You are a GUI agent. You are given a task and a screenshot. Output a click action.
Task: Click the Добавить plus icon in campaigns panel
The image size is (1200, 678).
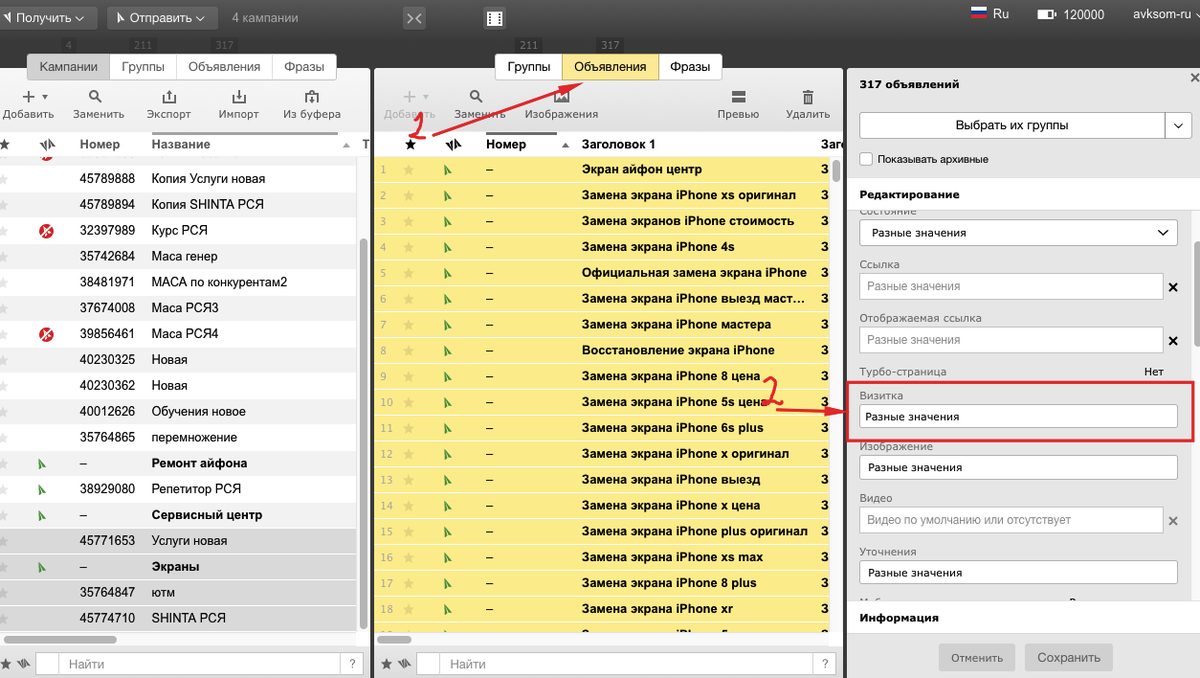pos(28,97)
